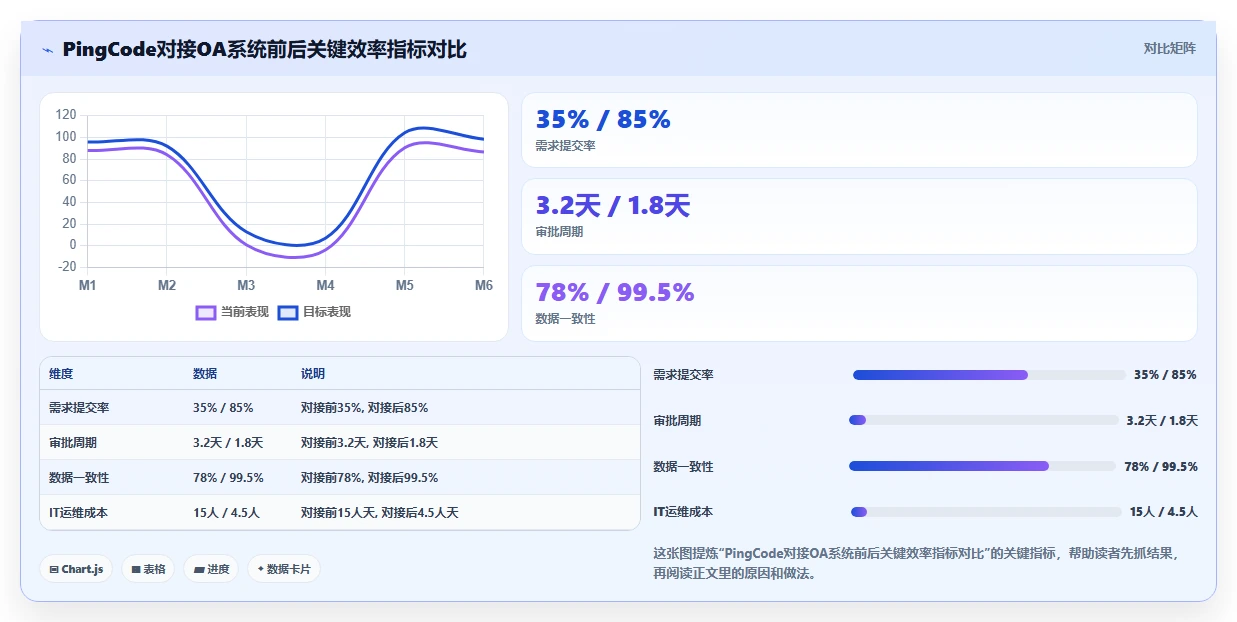This screenshot has width=1237, height=622.
Task: Click the M4 axis label on chart
Action: 325,285
